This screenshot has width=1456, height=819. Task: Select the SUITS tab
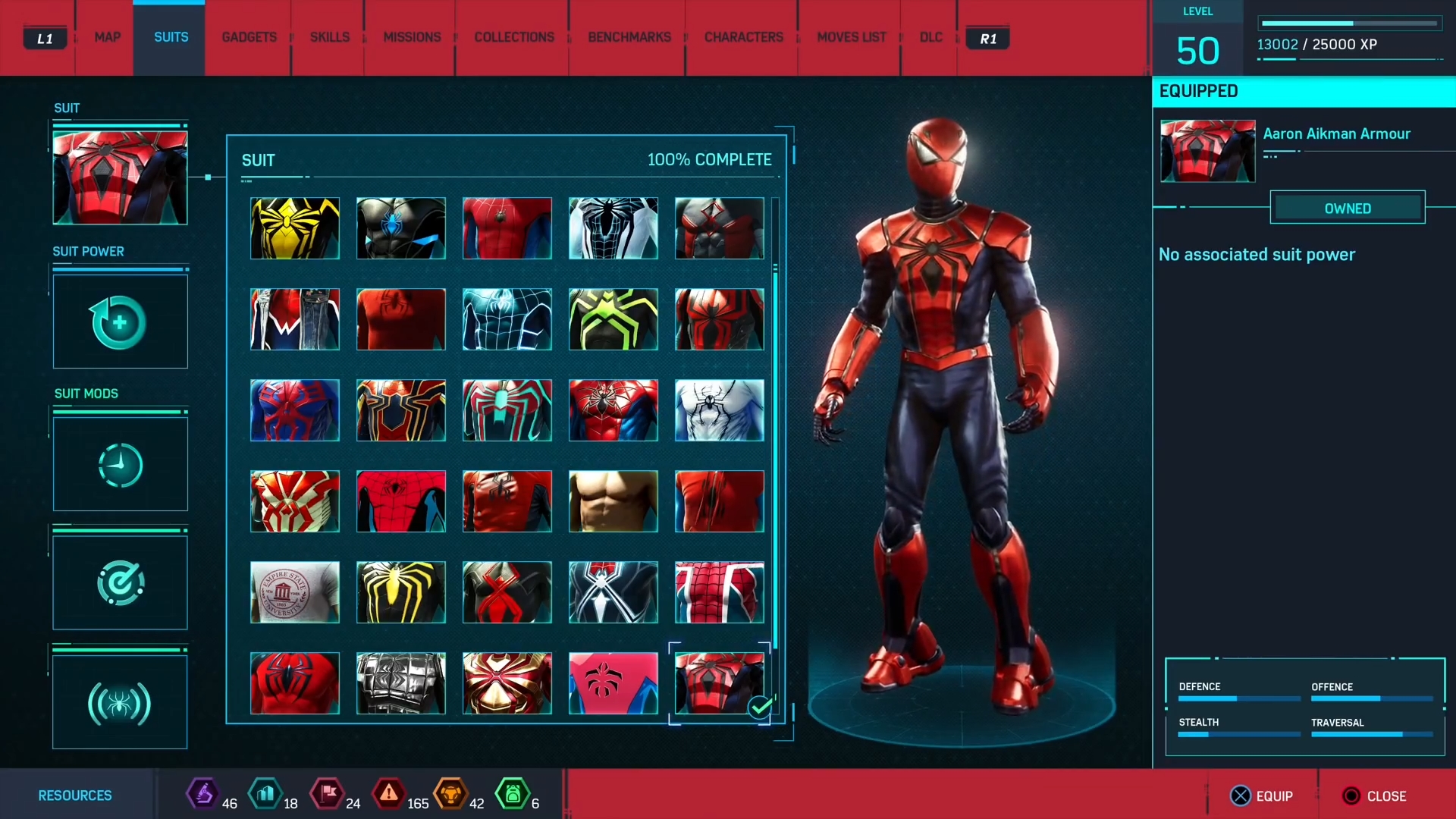[x=171, y=37]
